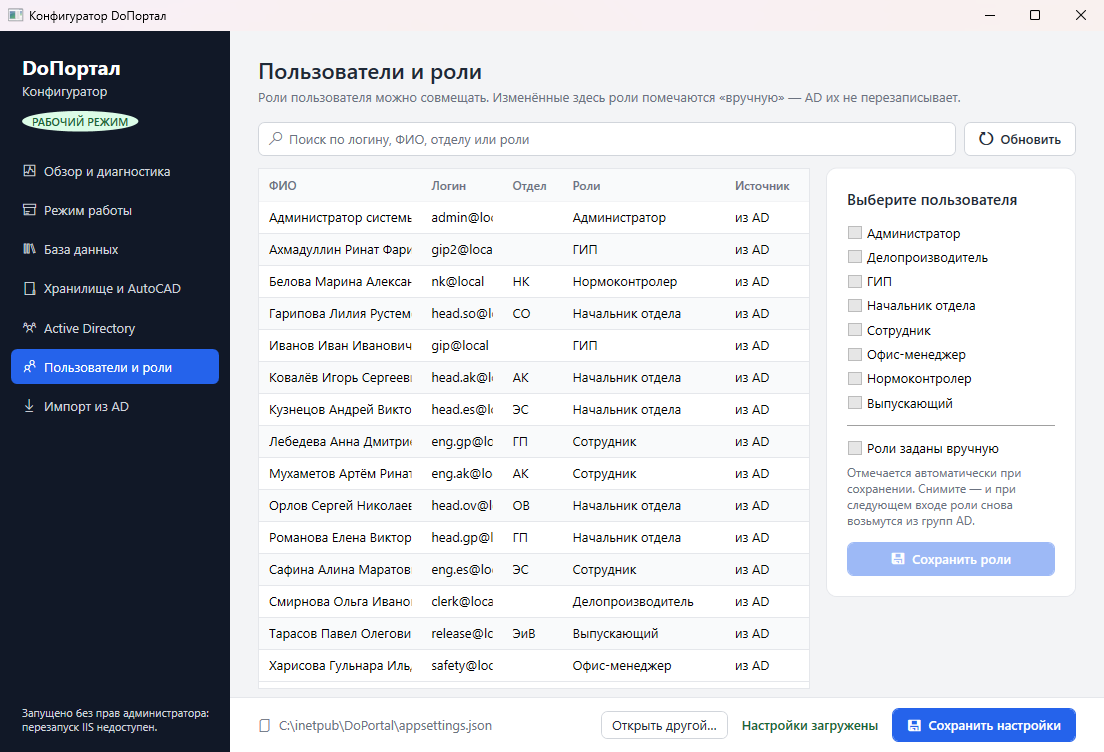Click the Импорт из AD download icon
The width and height of the screenshot is (1104, 752).
coord(30,406)
